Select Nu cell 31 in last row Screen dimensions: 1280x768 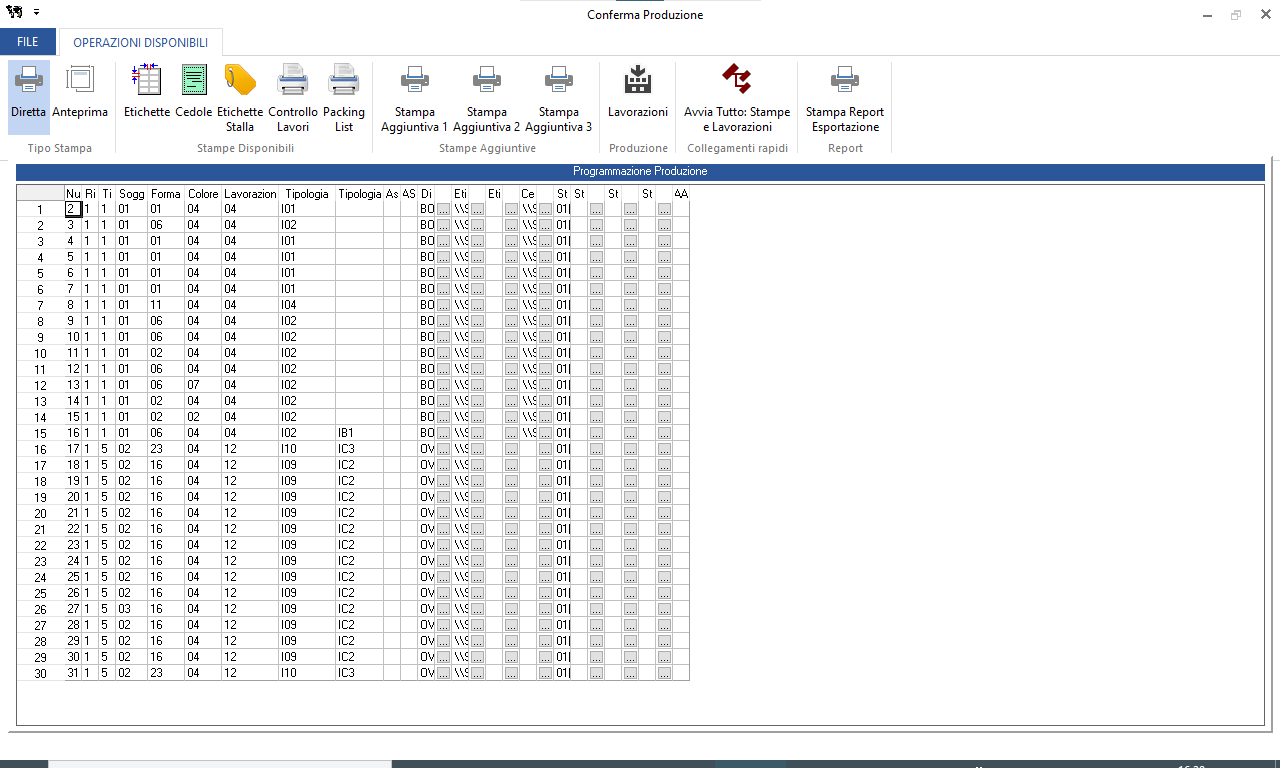73,673
